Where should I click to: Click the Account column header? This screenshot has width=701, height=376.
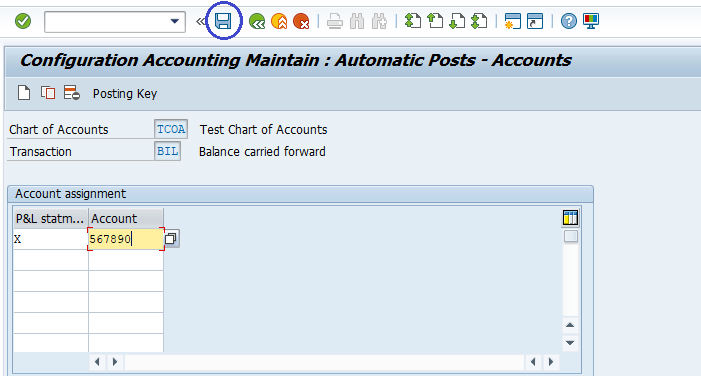pyautogui.click(x=126, y=219)
